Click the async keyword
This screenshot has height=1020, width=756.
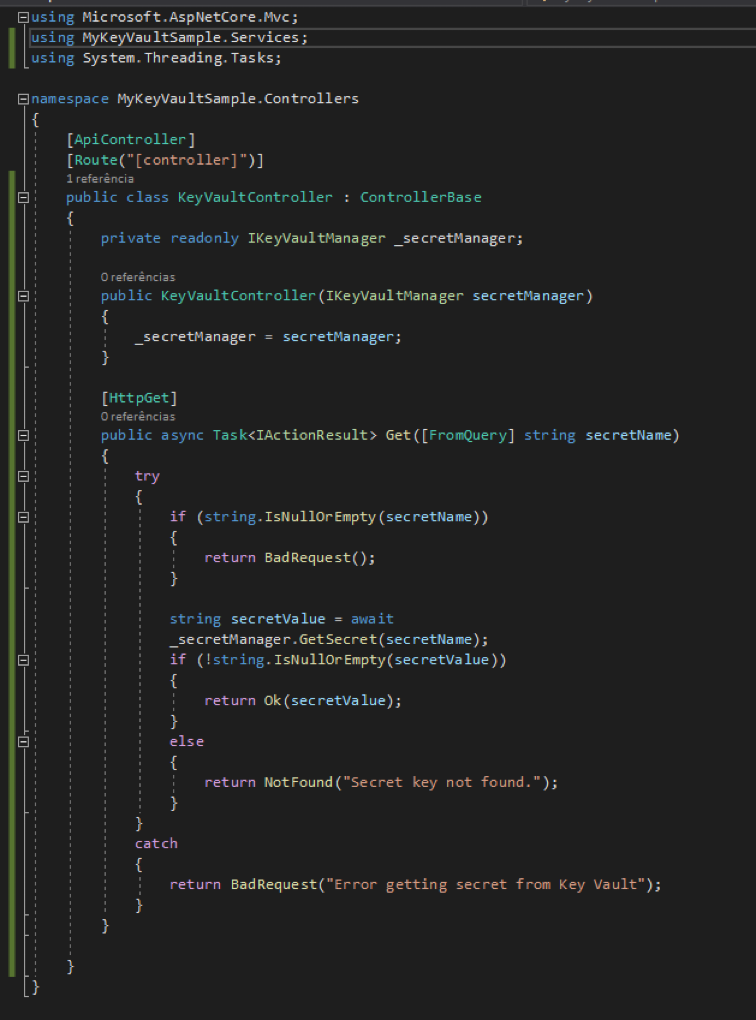(x=182, y=435)
